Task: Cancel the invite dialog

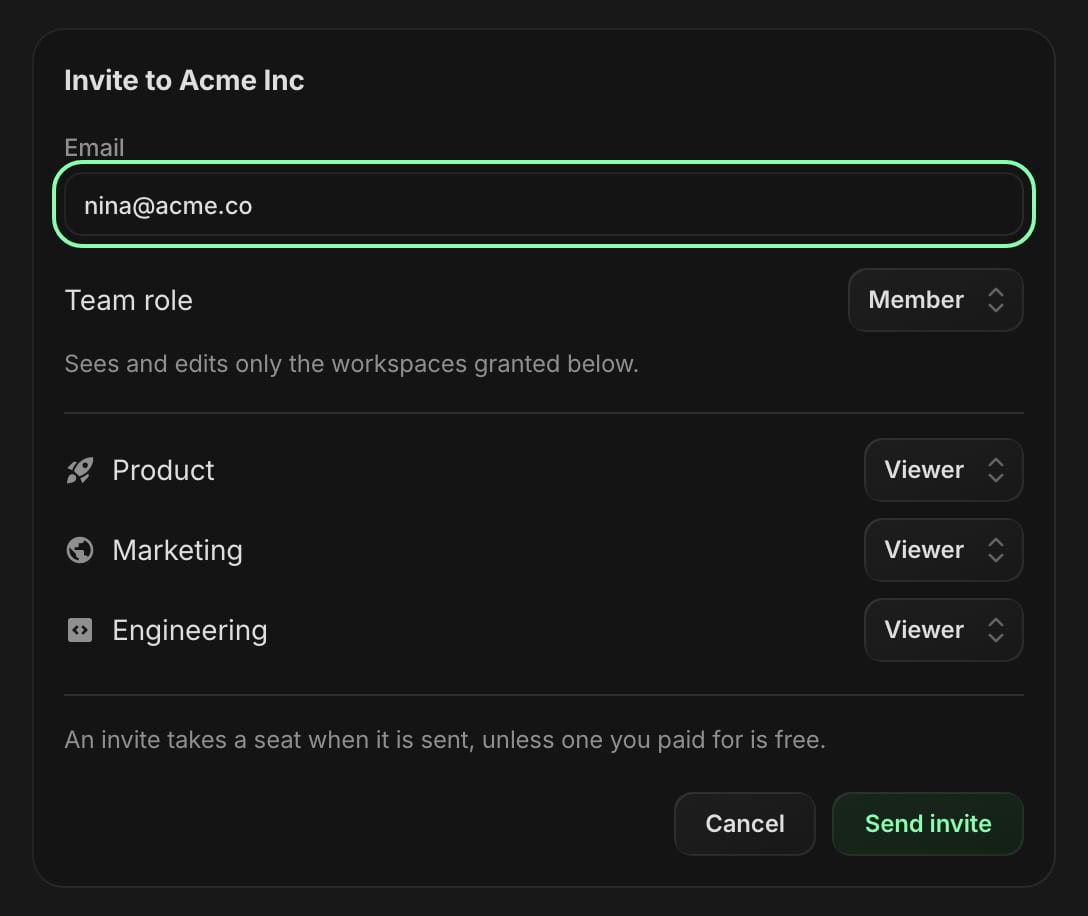Action: tap(745, 824)
